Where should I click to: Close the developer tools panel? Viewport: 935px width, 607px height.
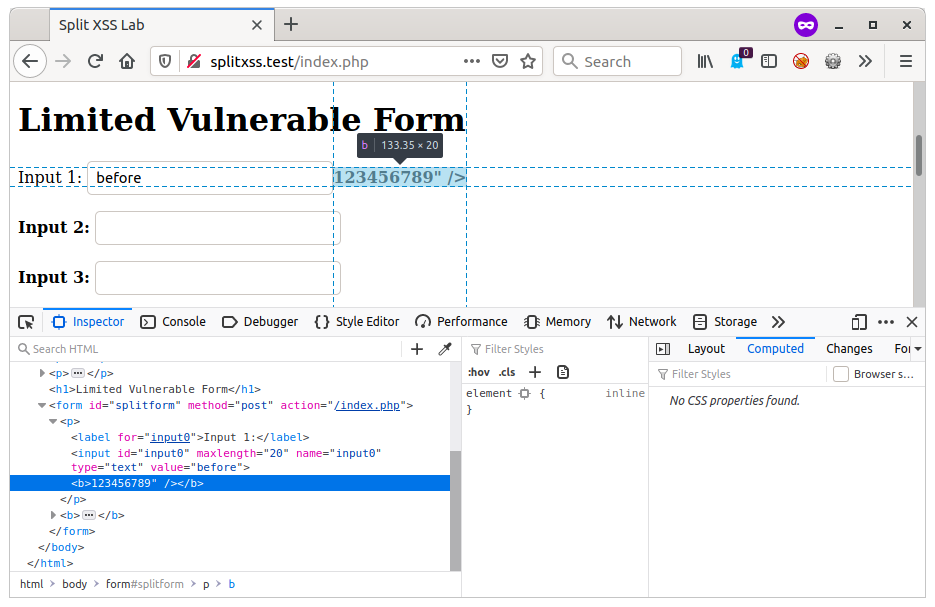(x=912, y=322)
